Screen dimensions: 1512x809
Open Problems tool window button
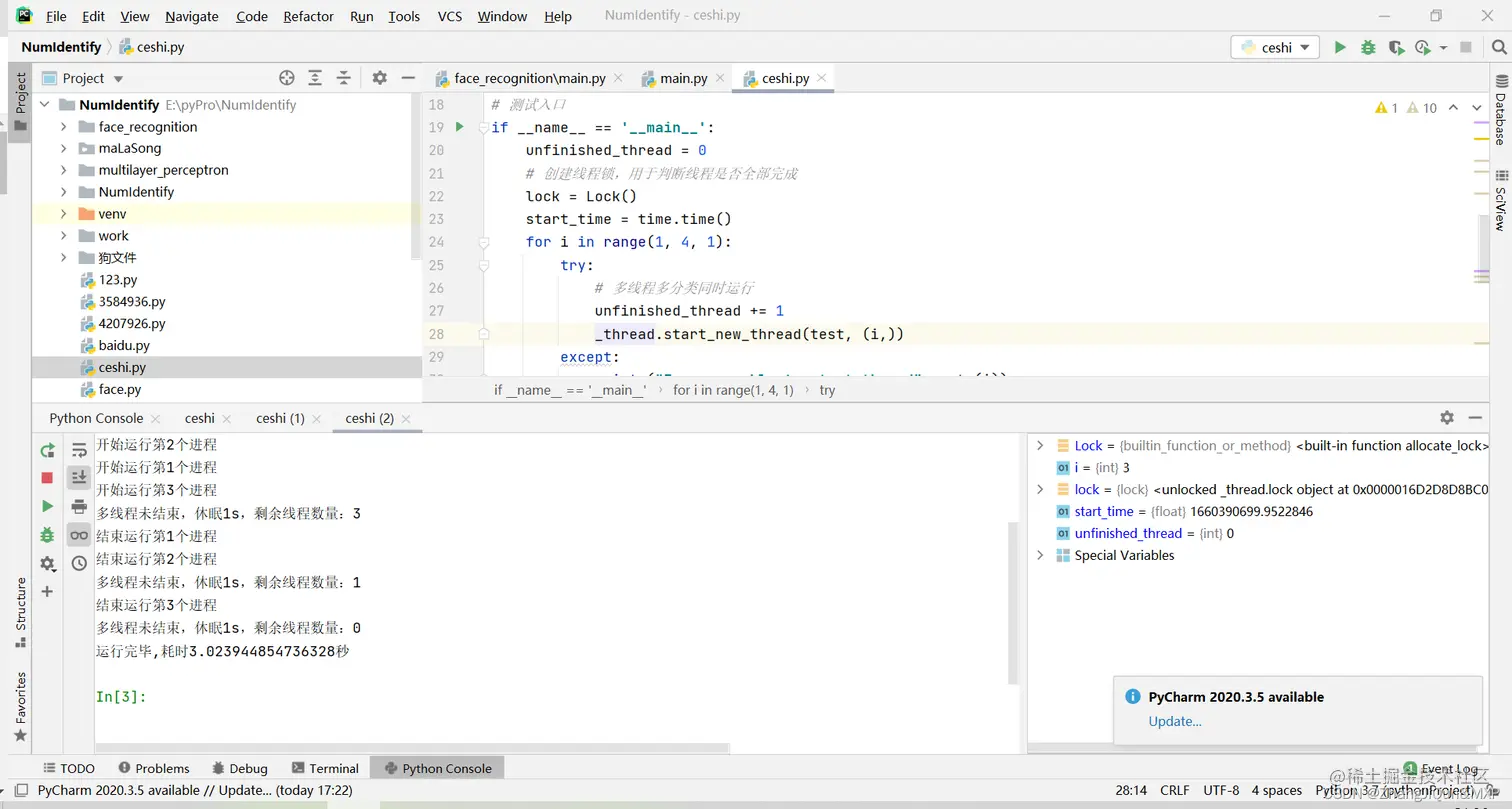[x=153, y=768]
